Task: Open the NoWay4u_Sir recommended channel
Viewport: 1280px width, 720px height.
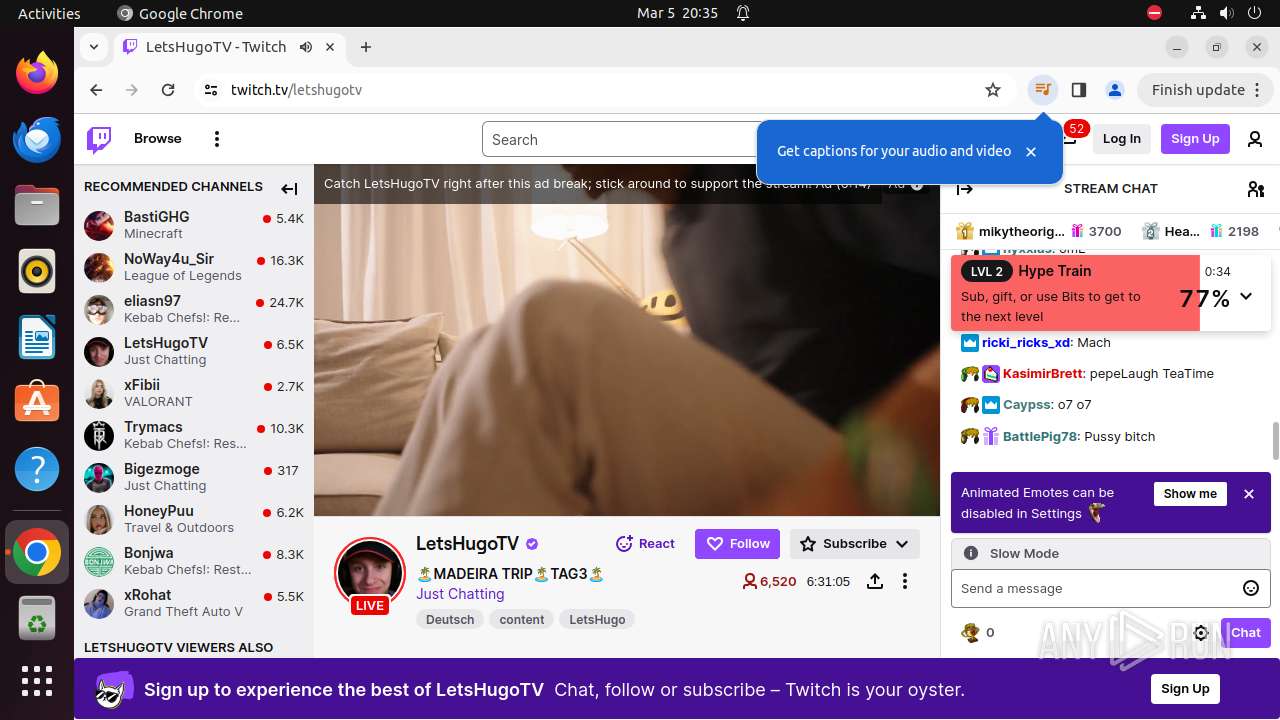Action: click(194, 267)
